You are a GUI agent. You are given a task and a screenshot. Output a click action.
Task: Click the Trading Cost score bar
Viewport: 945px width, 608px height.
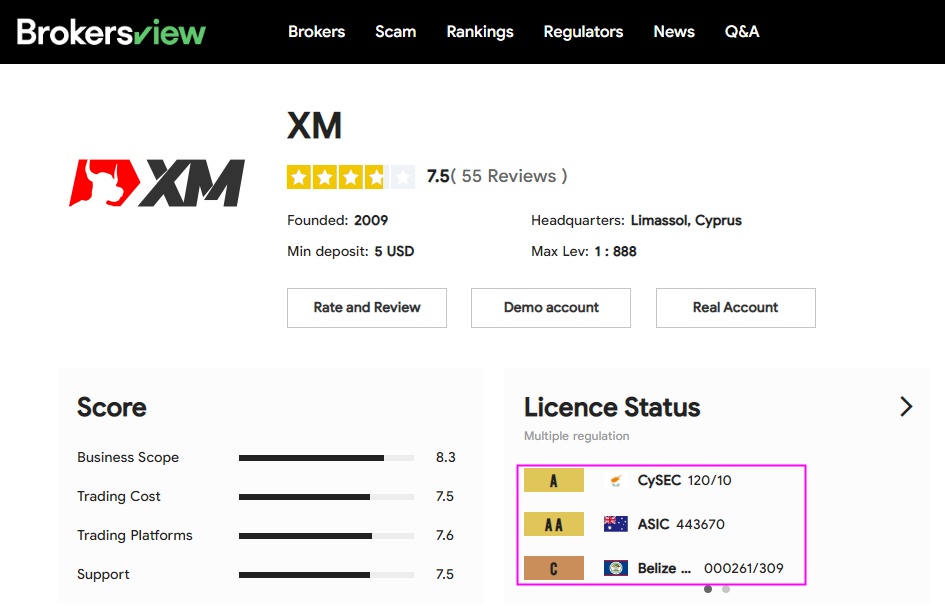326,497
